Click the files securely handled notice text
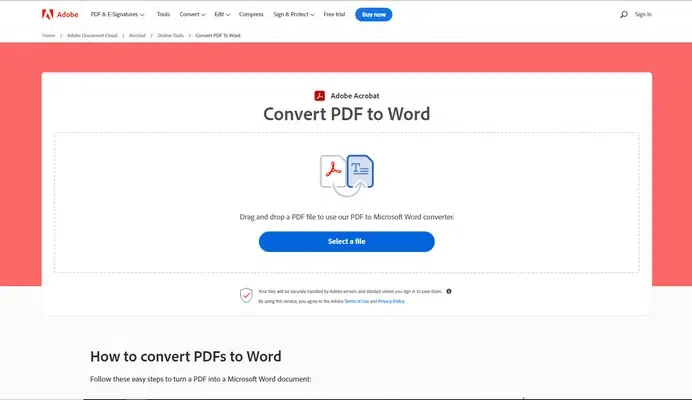 point(350,291)
